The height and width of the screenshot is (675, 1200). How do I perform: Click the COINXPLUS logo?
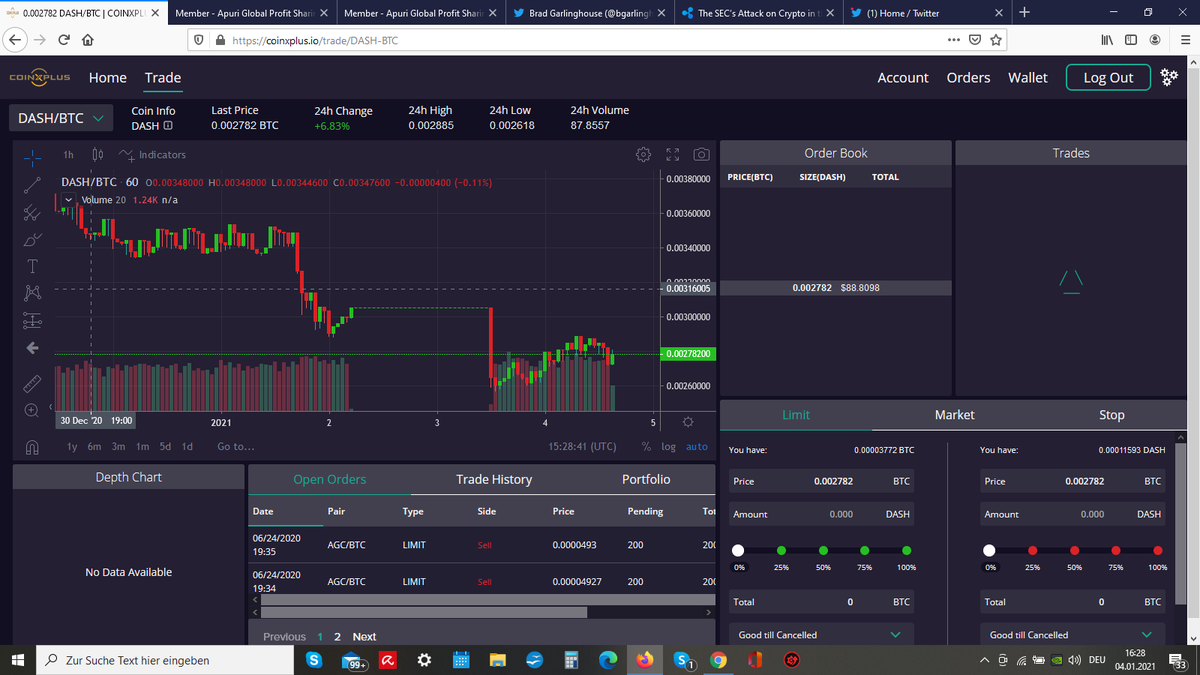click(40, 78)
